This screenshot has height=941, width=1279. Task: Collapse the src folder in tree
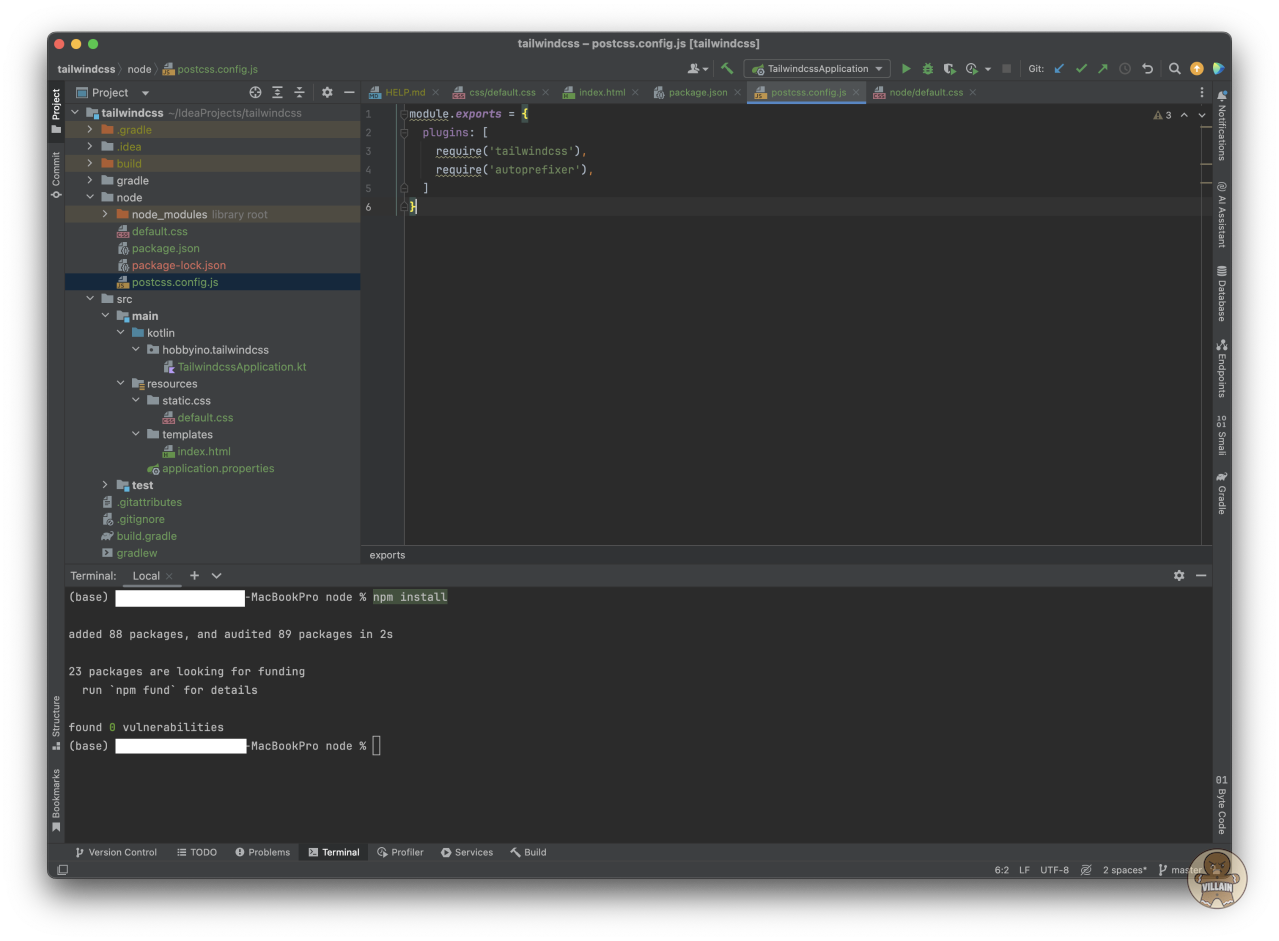point(90,299)
